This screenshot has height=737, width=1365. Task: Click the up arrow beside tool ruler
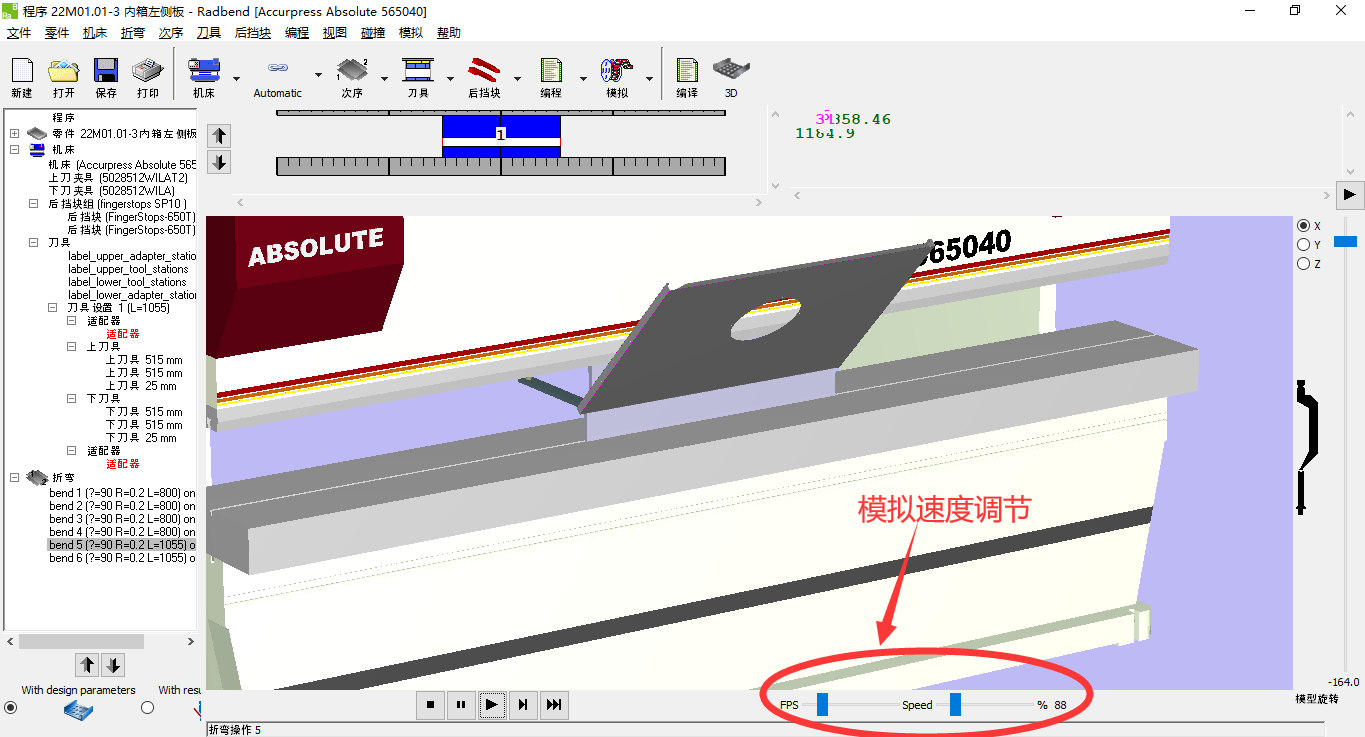220,136
